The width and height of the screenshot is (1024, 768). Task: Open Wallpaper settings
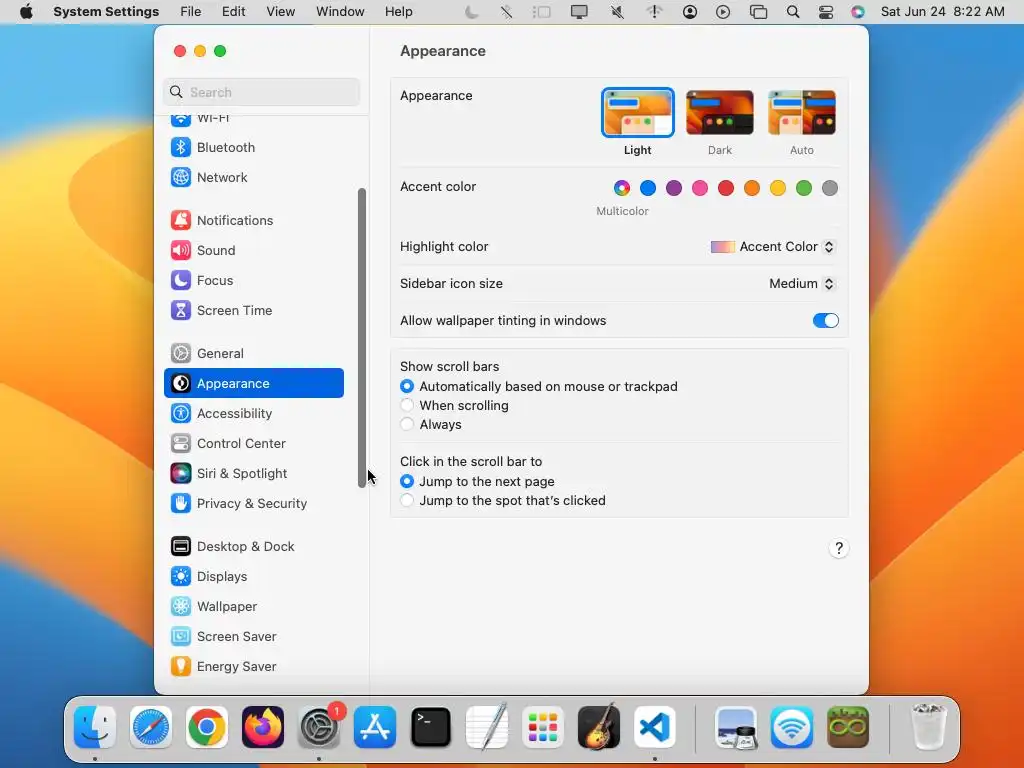click(253, 607)
